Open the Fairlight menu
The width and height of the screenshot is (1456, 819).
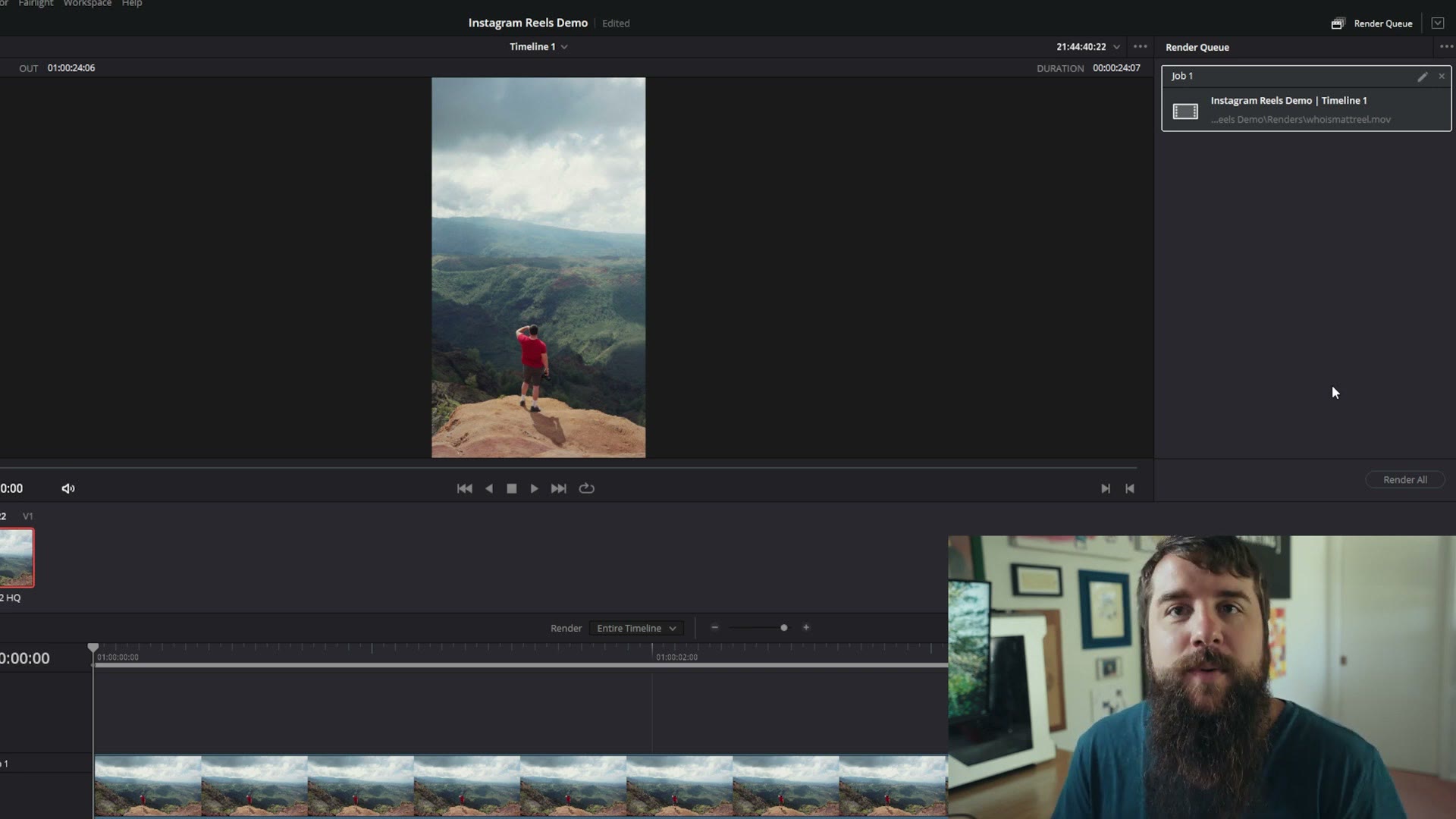click(36, 4)
